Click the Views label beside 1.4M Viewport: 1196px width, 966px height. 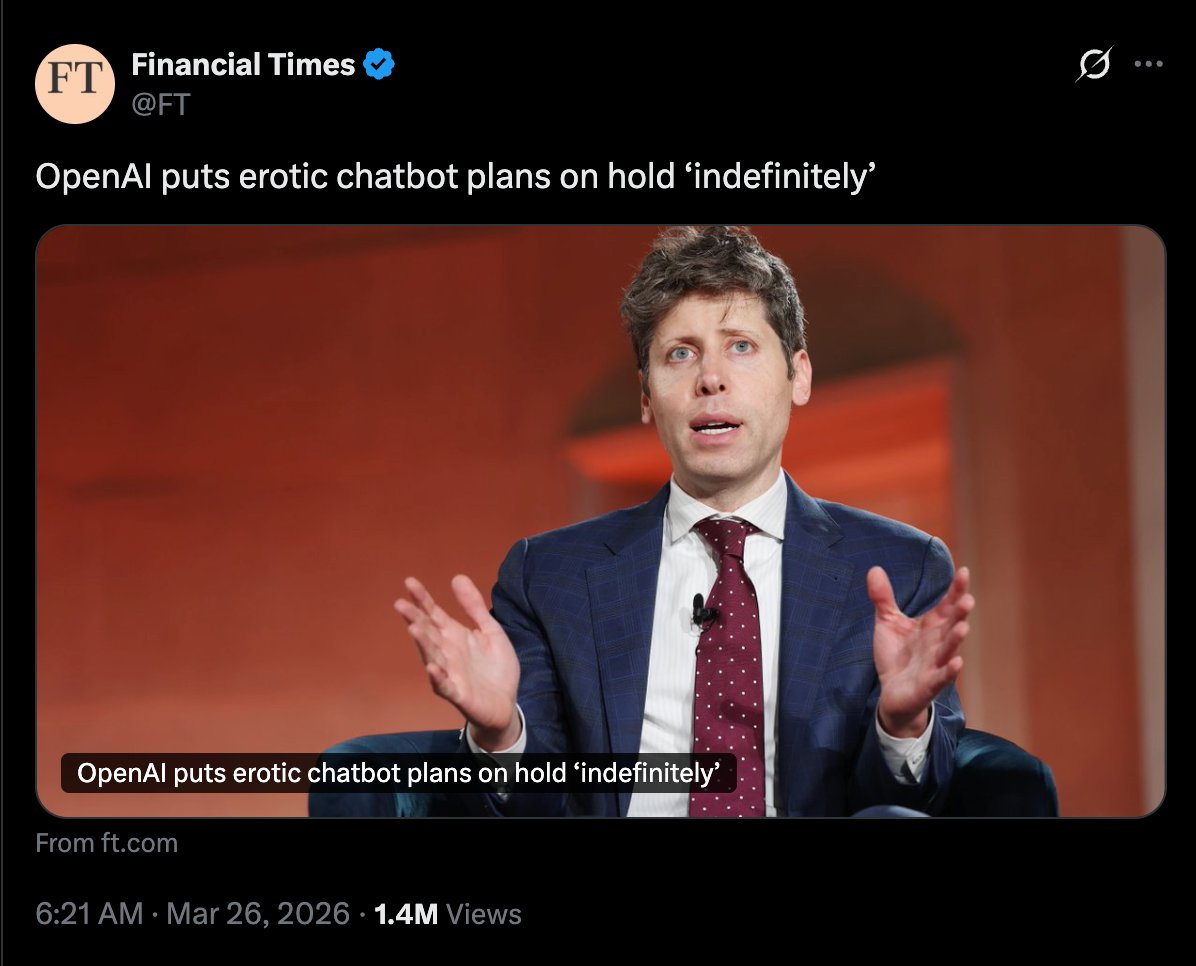[x=484, y=914]
